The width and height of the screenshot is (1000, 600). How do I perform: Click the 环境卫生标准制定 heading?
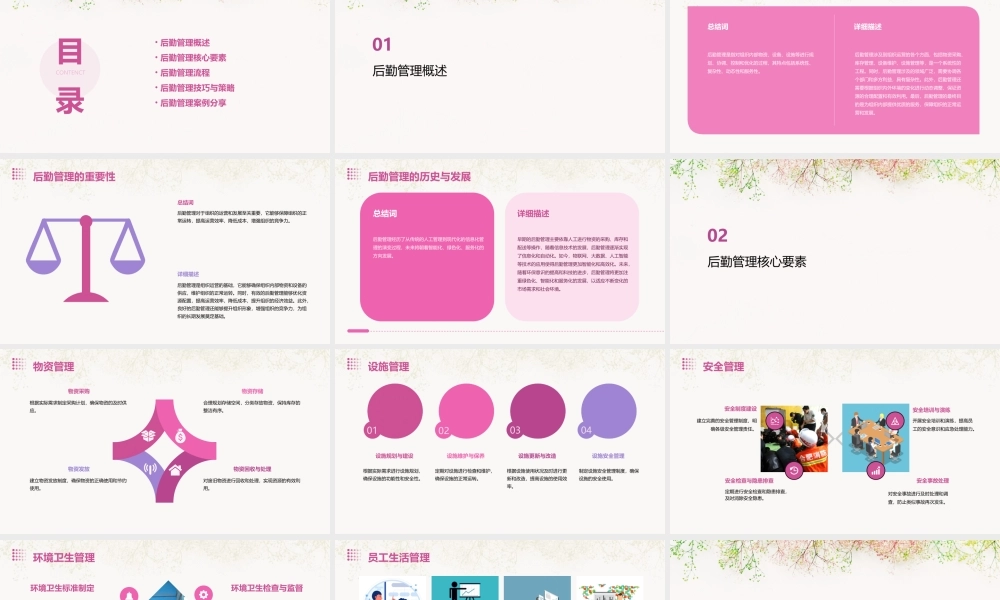pos(62,588)
